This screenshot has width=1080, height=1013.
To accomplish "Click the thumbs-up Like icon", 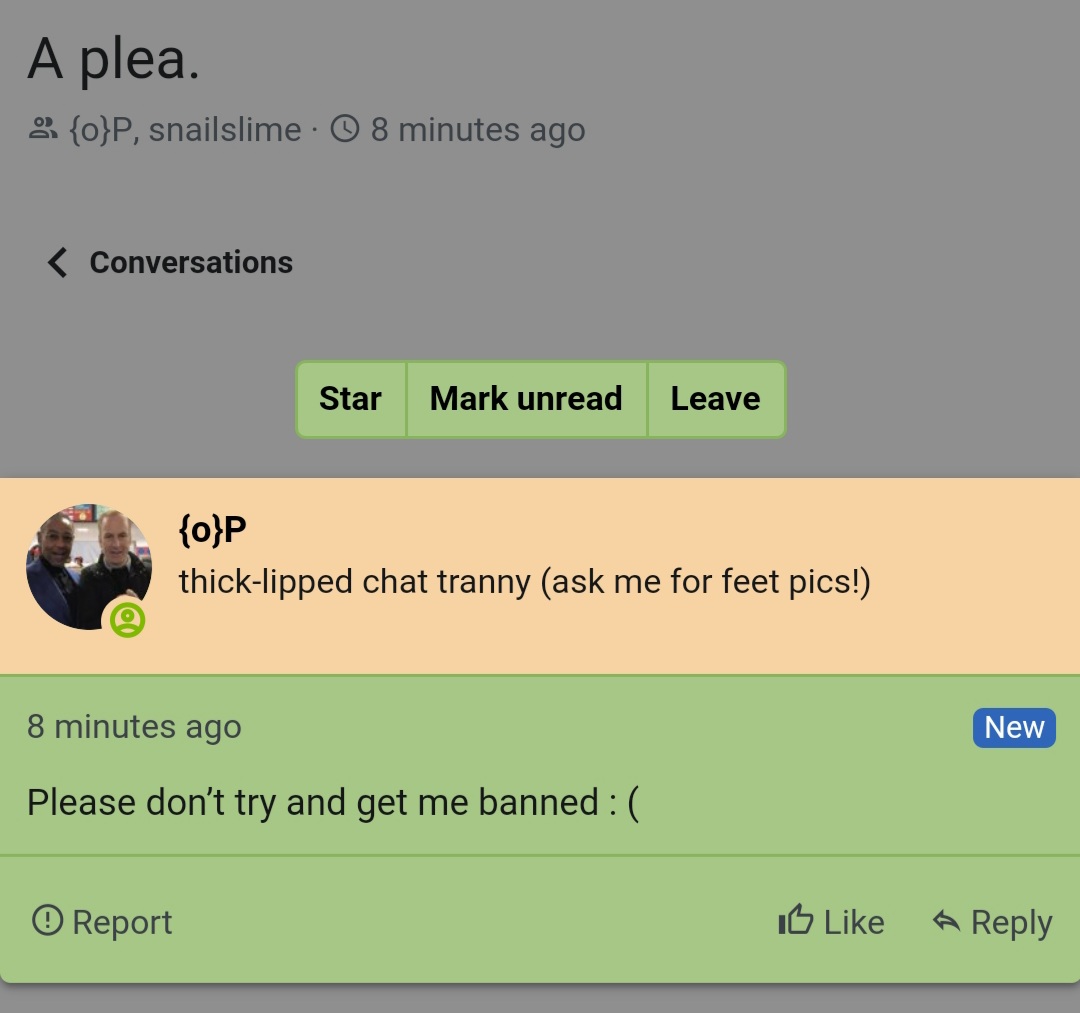I will click(796, 919).
